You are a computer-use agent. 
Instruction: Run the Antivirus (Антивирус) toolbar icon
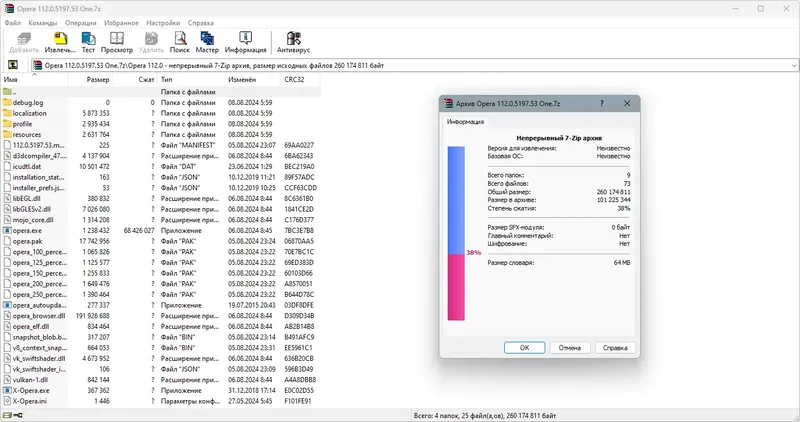point(293,39)
